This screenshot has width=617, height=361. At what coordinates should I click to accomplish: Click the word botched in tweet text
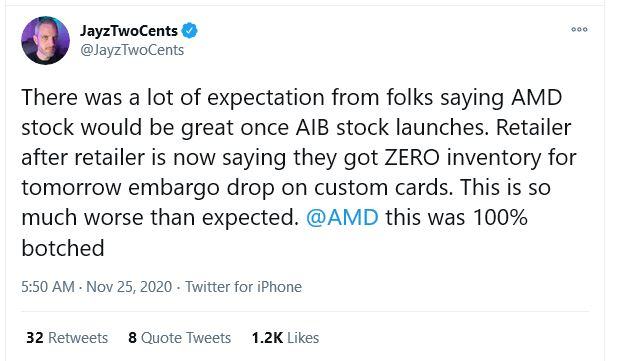point(63,248)
